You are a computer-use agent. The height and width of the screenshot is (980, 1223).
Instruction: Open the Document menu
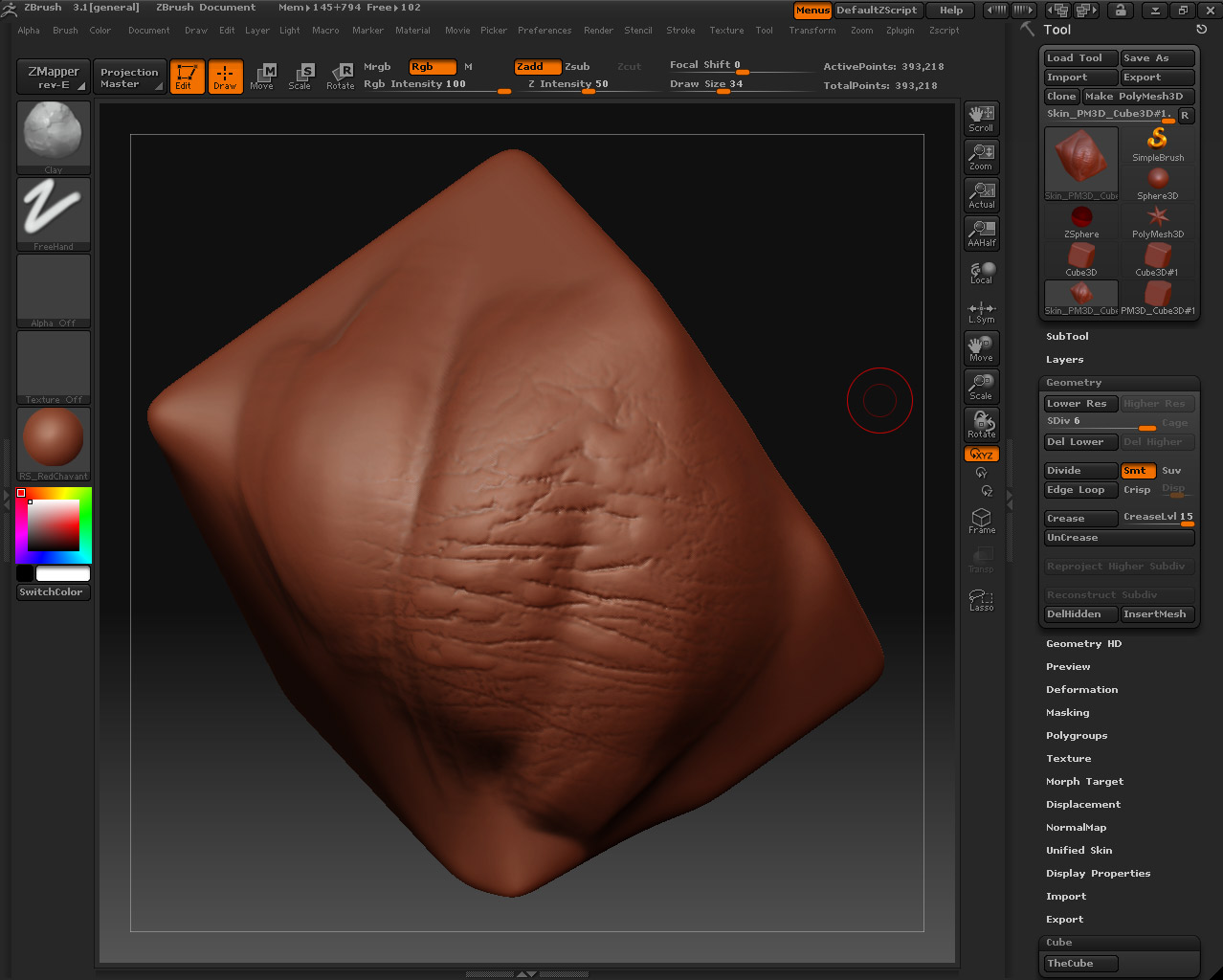(149, 31)
